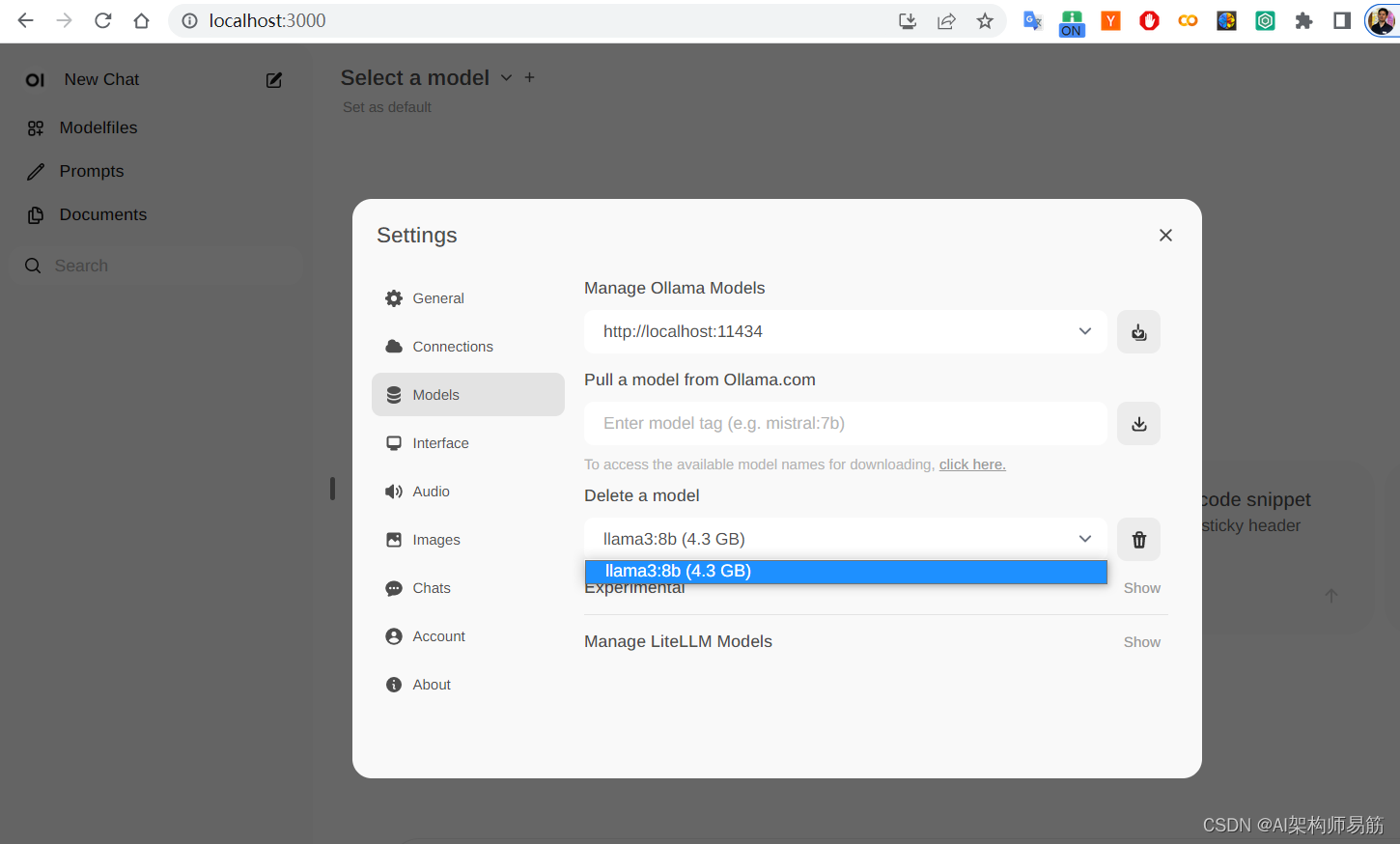This screenshot has width=1400, height=844.
Task: Open the Chats settings tab
Action: point(468,588)
